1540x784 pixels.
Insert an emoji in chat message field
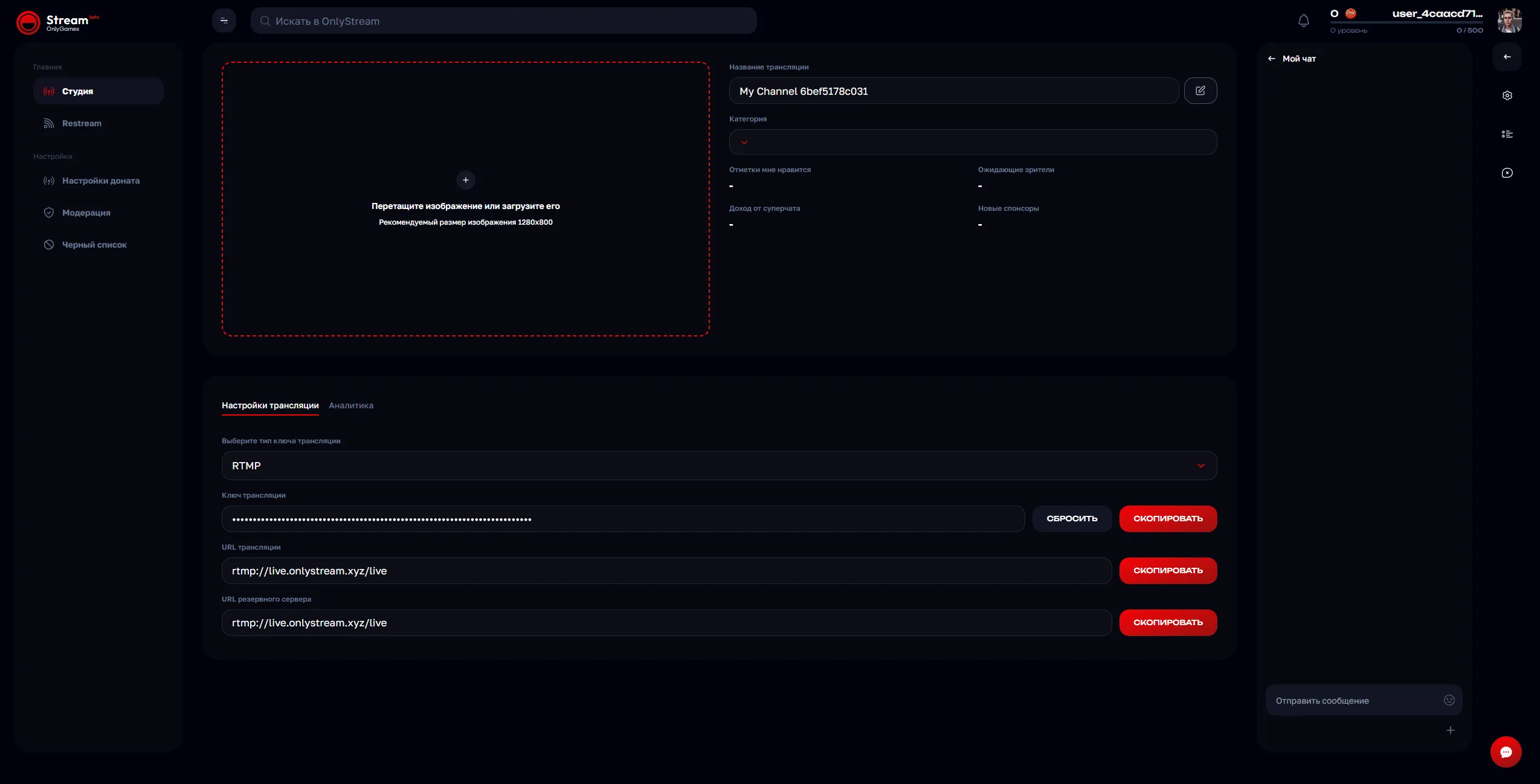1449,699
